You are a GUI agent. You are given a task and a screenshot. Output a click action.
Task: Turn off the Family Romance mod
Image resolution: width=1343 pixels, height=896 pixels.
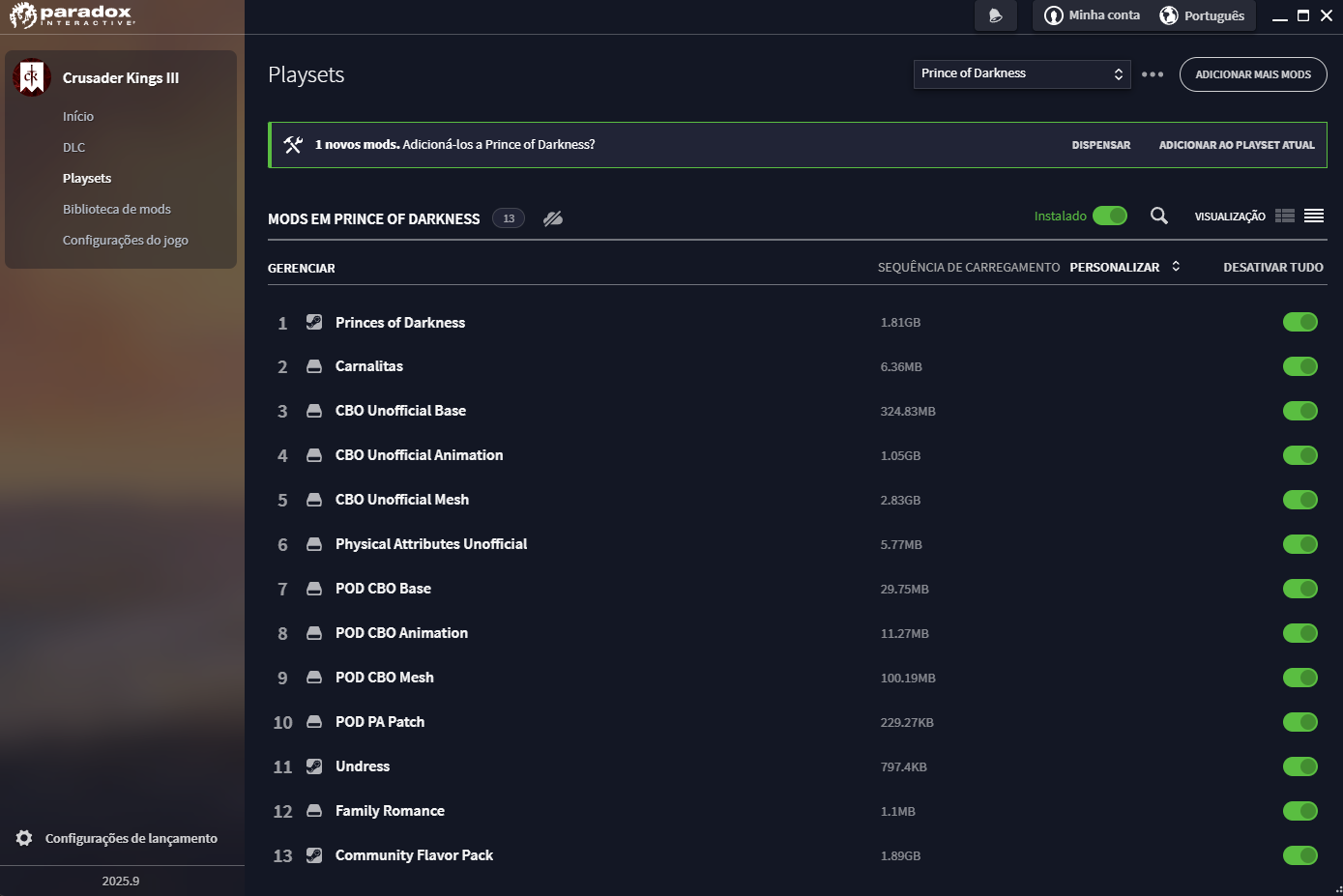click(1300, 811)
